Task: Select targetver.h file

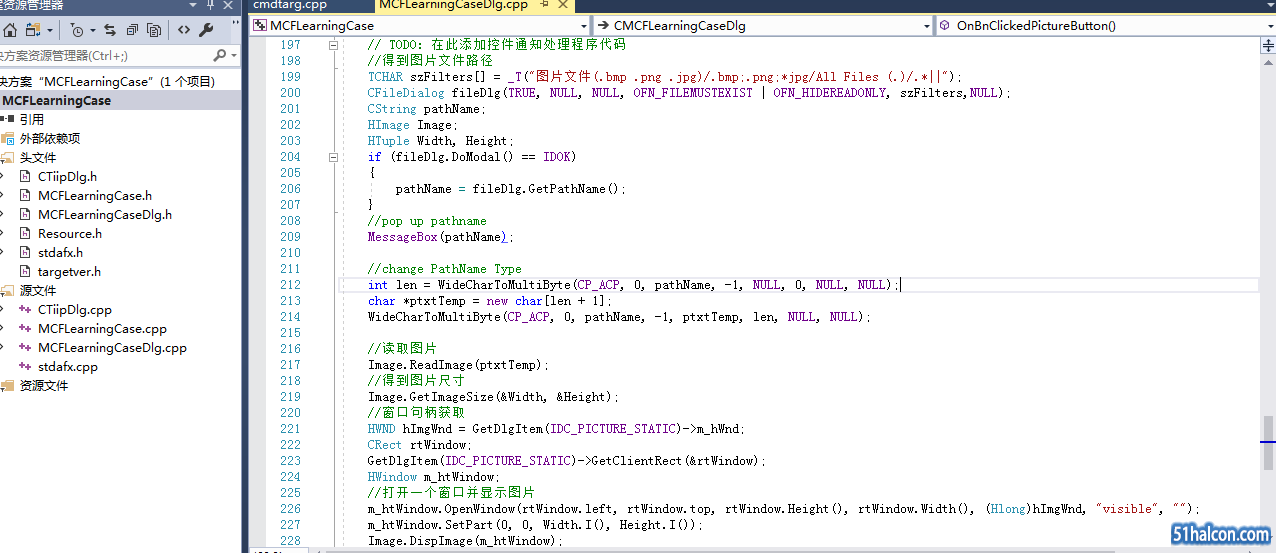Action: [x=69, y=271]
